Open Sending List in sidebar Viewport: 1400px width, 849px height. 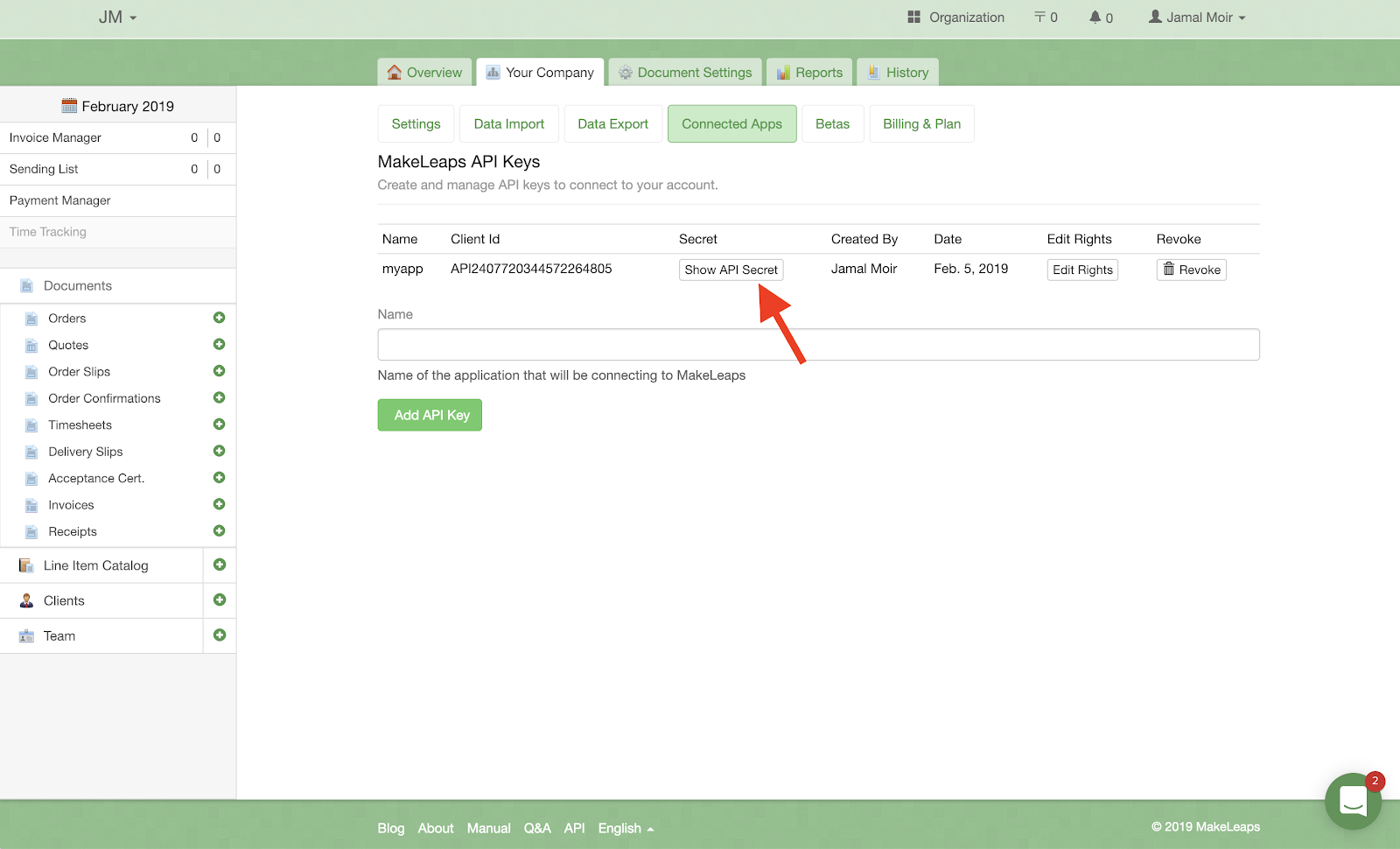point(44,169)
